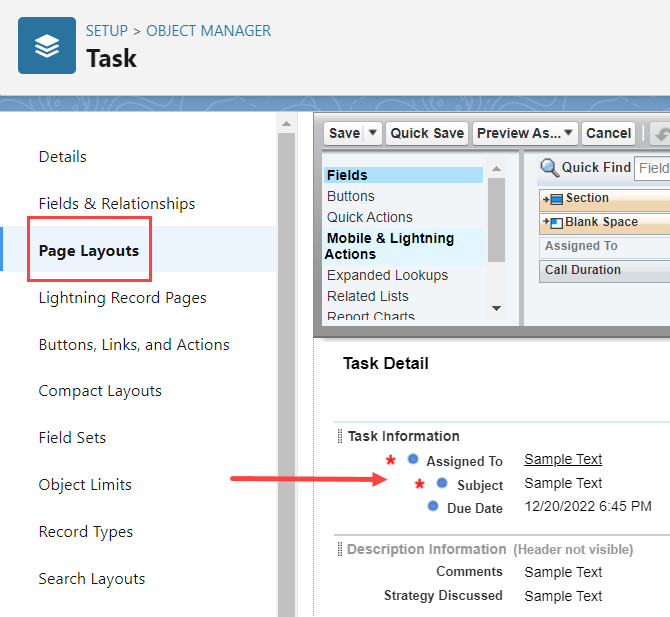Click the Object Manager layers icon

coord(46,46)
